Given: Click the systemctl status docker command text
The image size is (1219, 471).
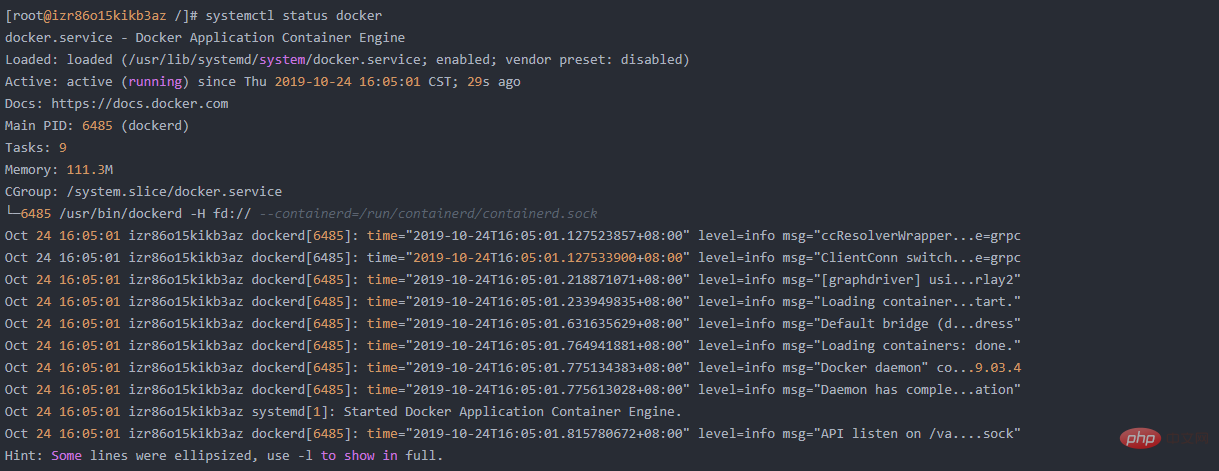Looking at the screenshot, I should coord(293,16).
